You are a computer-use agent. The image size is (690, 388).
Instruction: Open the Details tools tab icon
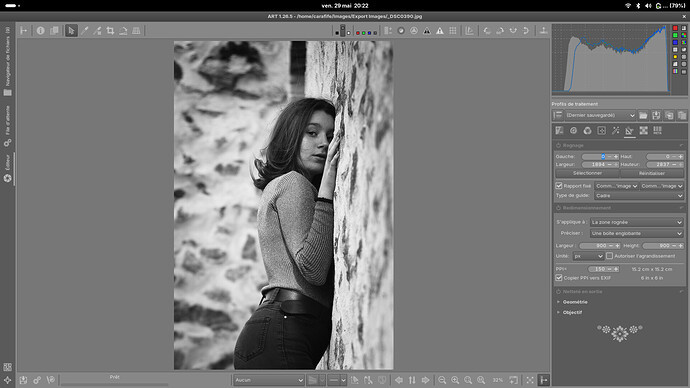[x=573, y=130]
